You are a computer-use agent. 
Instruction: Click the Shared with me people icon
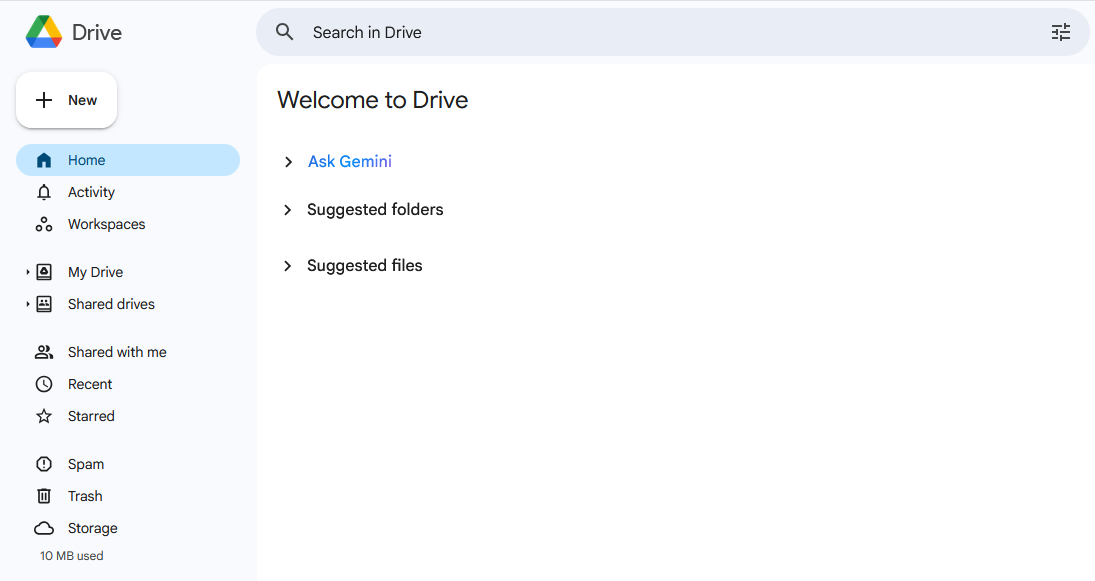tap(44, 352)
